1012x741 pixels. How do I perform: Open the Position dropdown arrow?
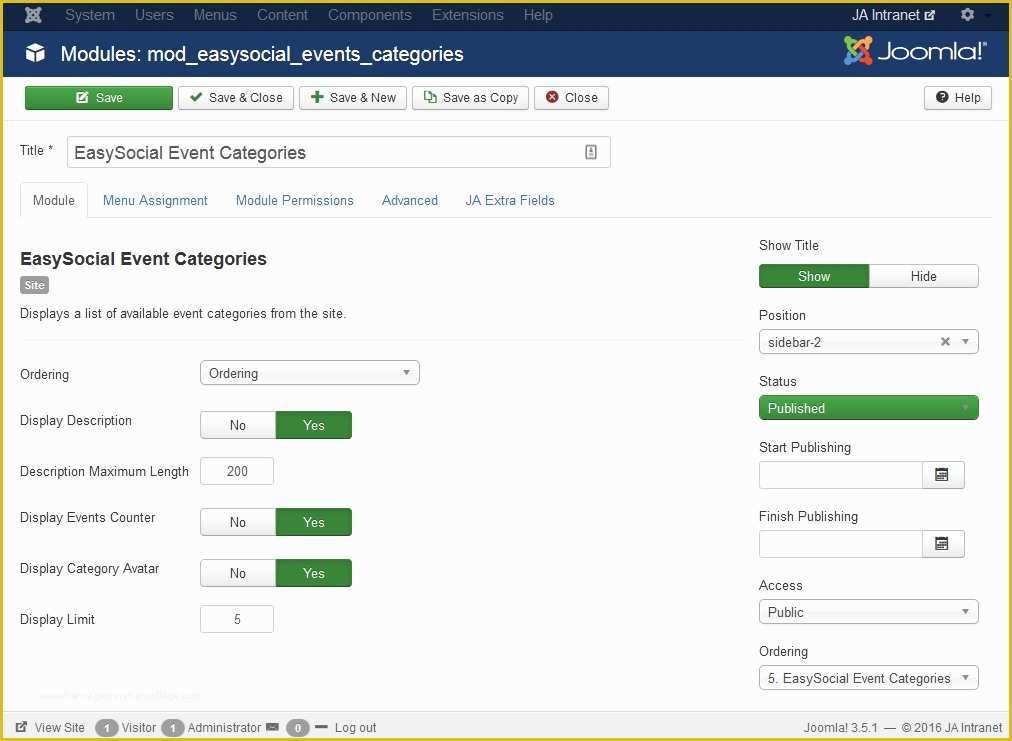pos(965,341)
